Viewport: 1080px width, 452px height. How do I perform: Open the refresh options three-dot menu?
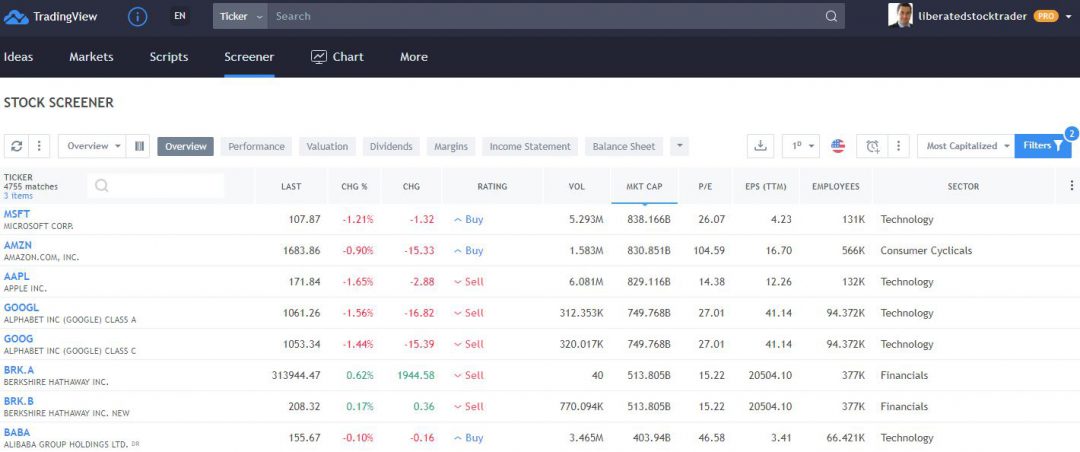(x=39, y=146)
